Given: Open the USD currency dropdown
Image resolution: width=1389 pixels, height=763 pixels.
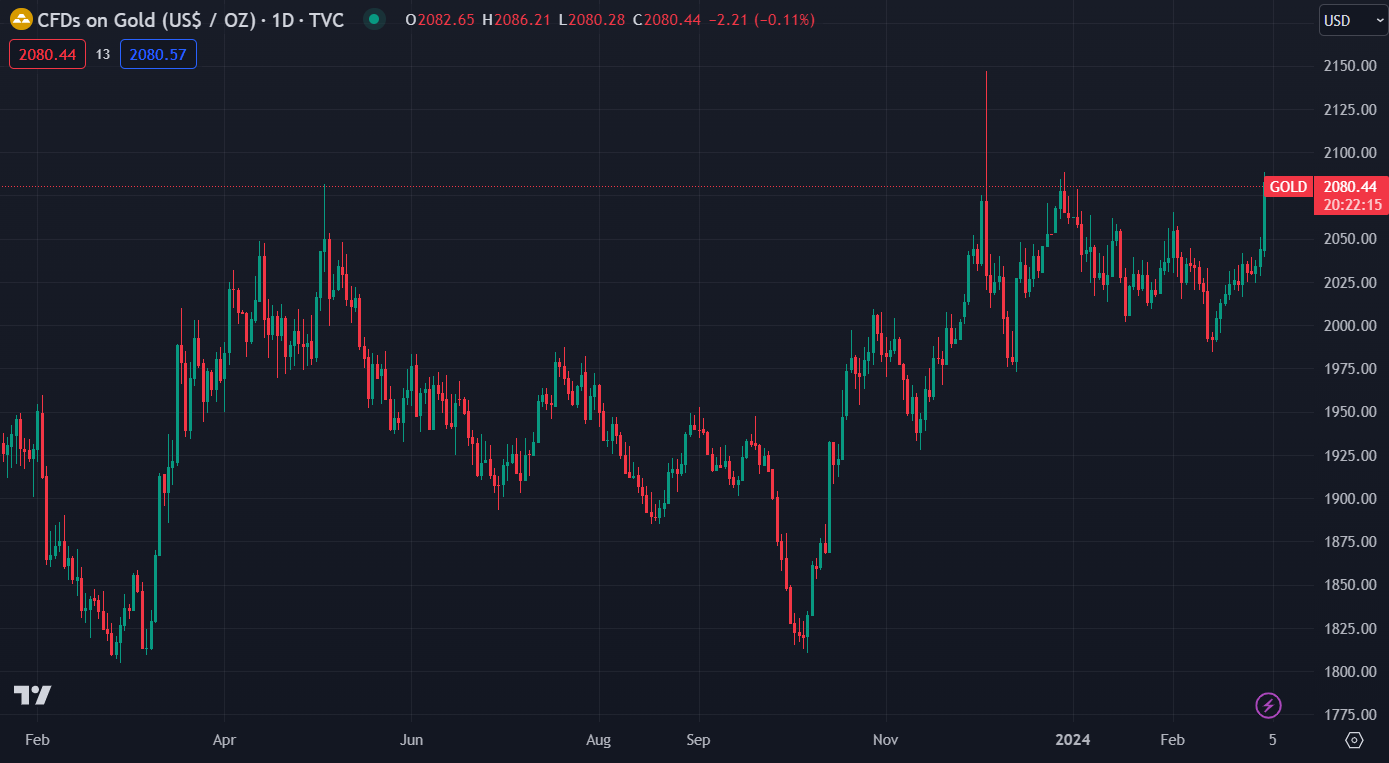Looking at the screenshot, I should [x=1354, y=20].
